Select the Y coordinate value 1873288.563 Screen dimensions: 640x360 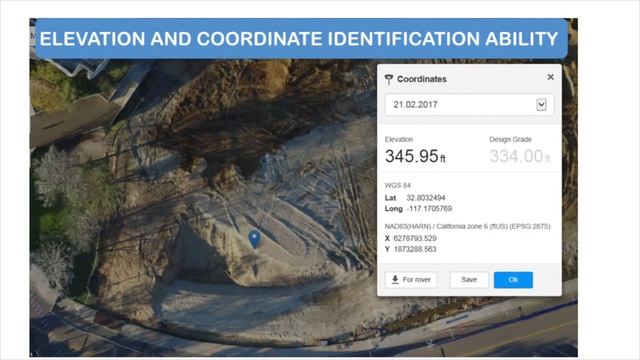(x=415, y=249)
